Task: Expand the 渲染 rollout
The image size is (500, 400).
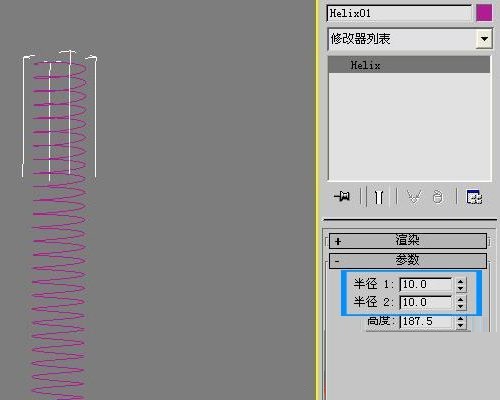Action: pyautogui.click(x=408, y=241)
